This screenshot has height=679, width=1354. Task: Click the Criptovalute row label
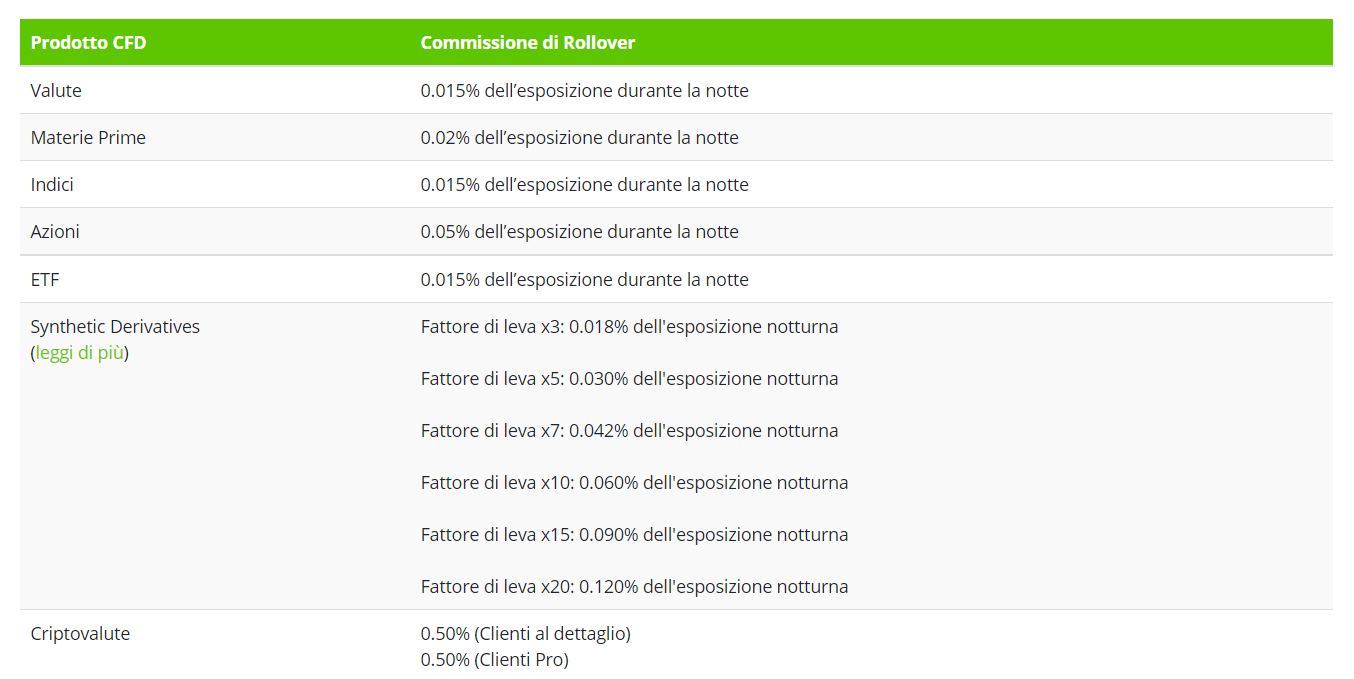pos(80,633)
